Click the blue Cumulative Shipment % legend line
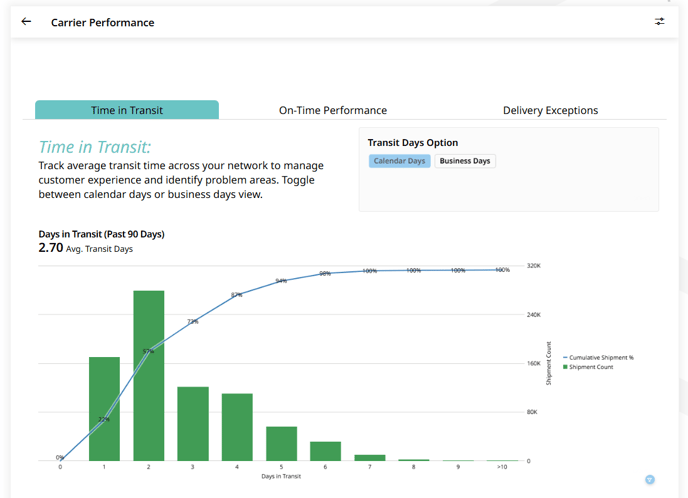 coord(565,357)
